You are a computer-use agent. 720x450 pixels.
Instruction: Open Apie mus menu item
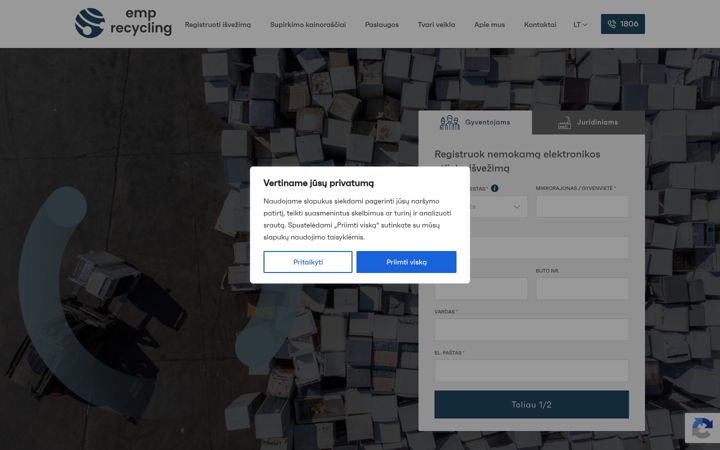(489, 25)
